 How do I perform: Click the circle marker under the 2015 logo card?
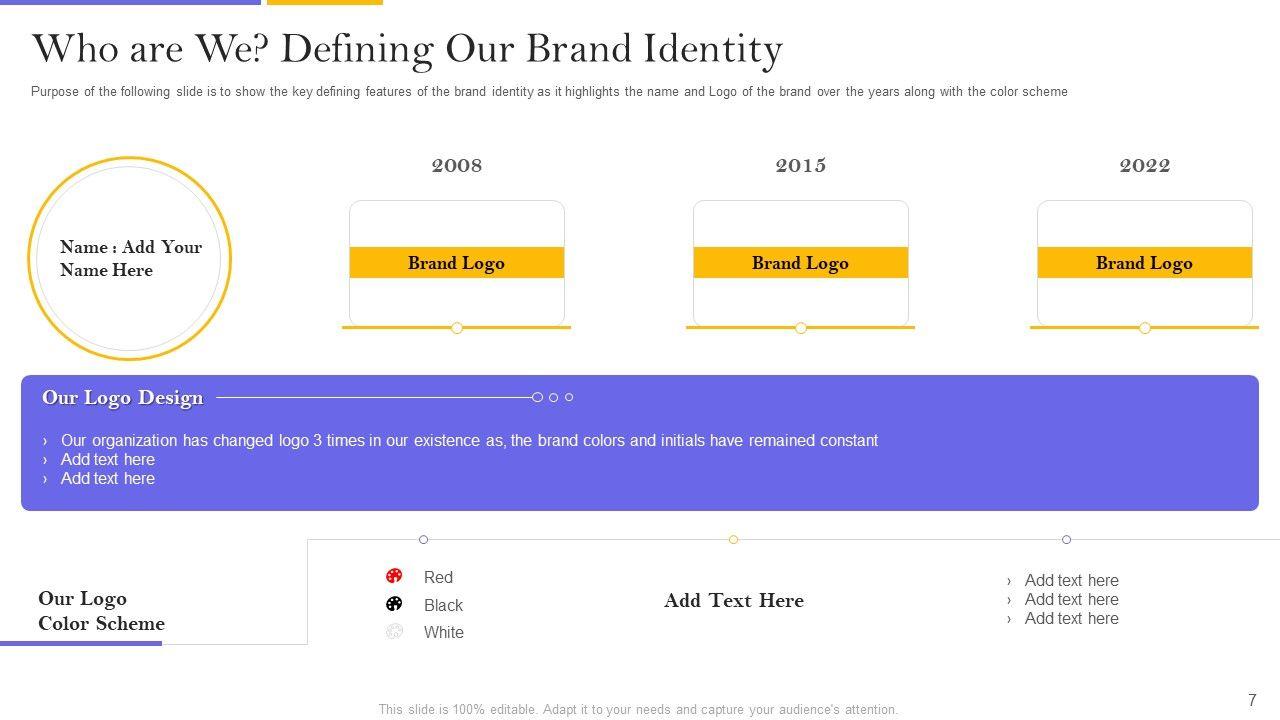tap(801, 328)
